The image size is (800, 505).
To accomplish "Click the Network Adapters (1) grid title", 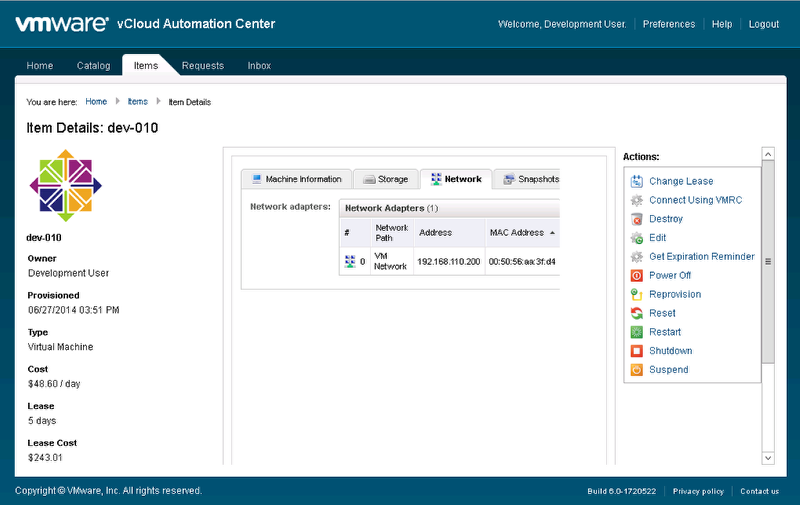I will pos(391,208).
